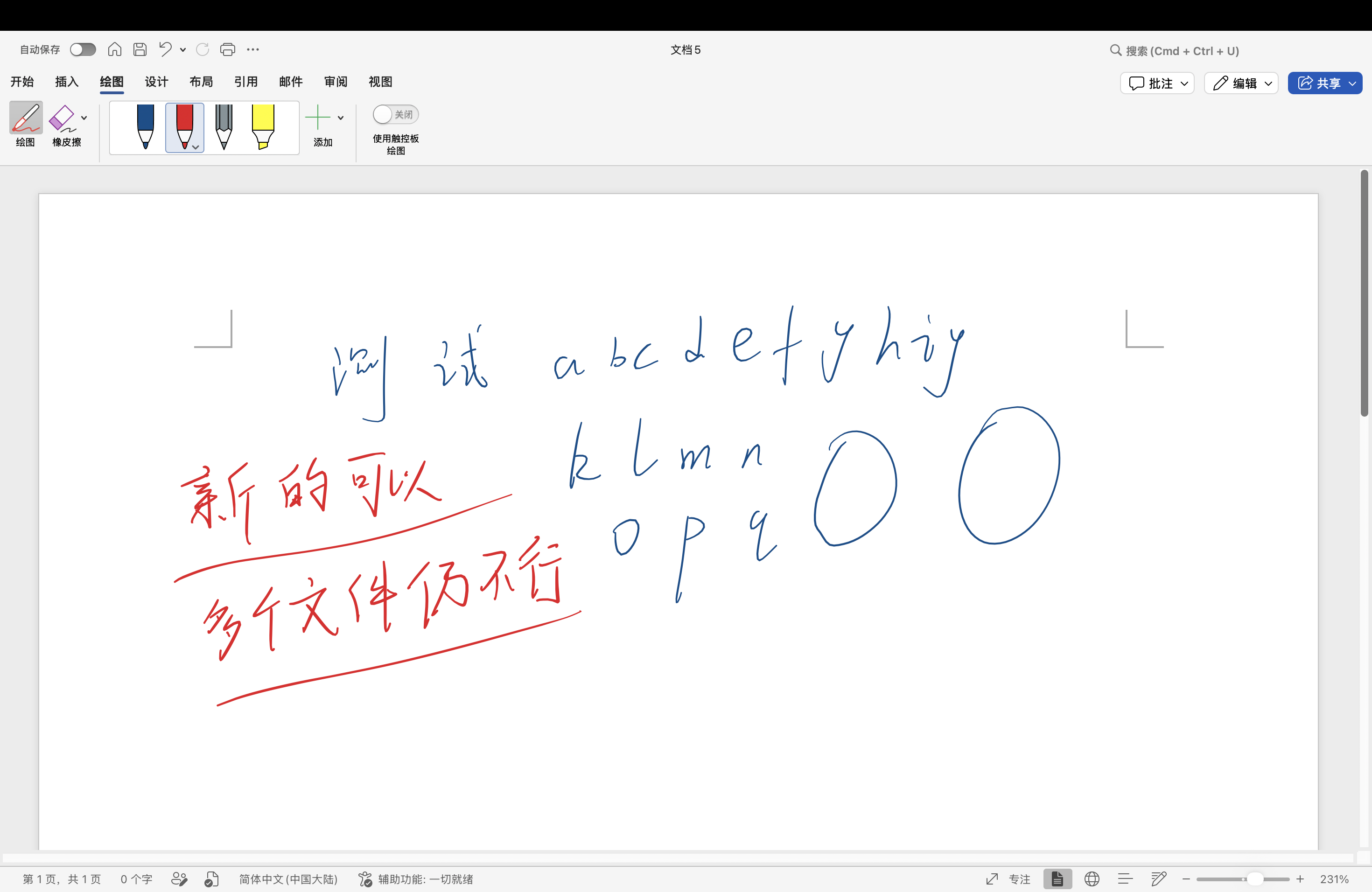Expand the undo history dropdown arrow
The height and width of the screenshot is (892, 1372).
[x=183, y=50]
